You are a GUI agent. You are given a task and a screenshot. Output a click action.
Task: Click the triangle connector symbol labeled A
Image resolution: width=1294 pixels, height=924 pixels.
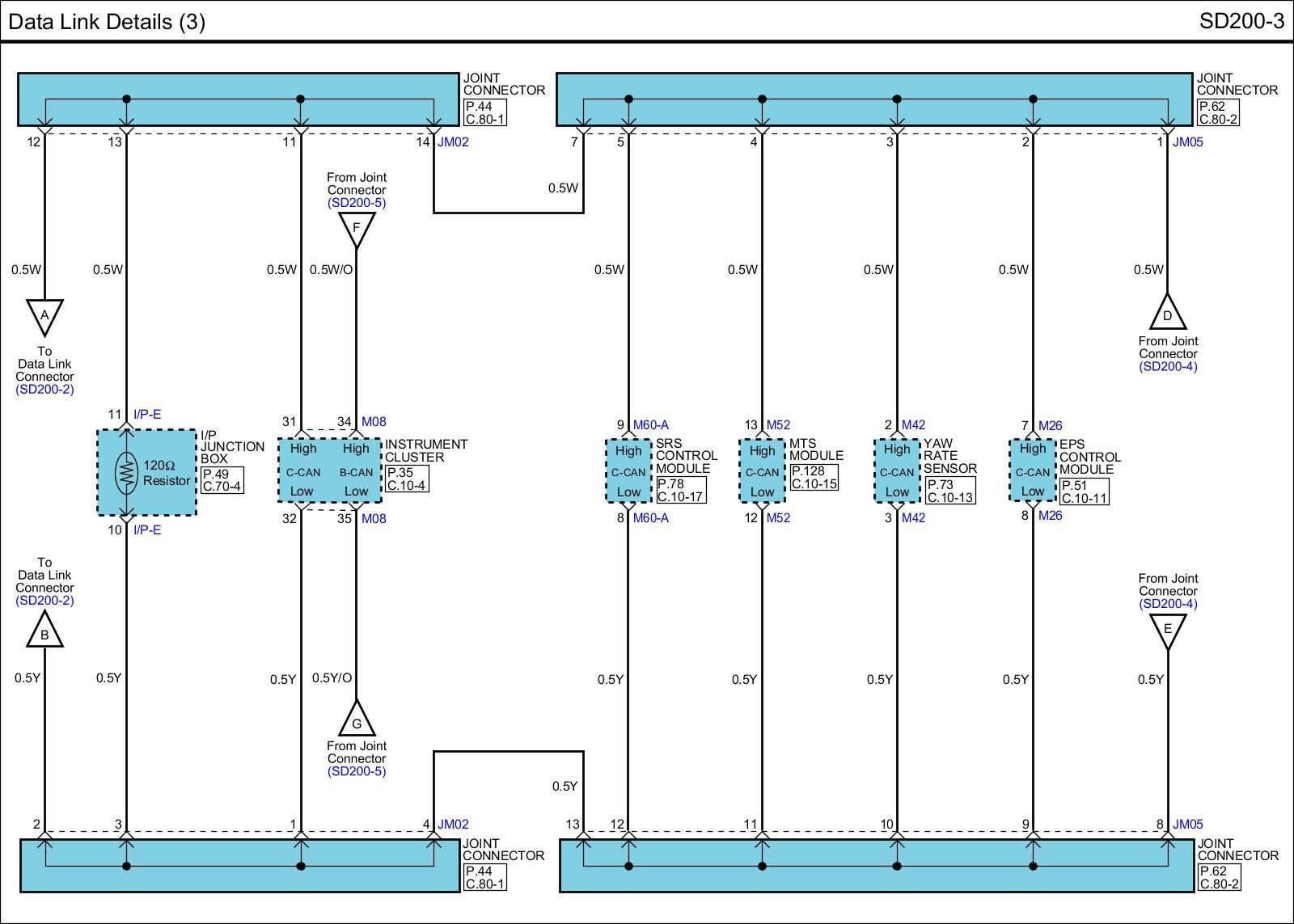tap(44, 316)
